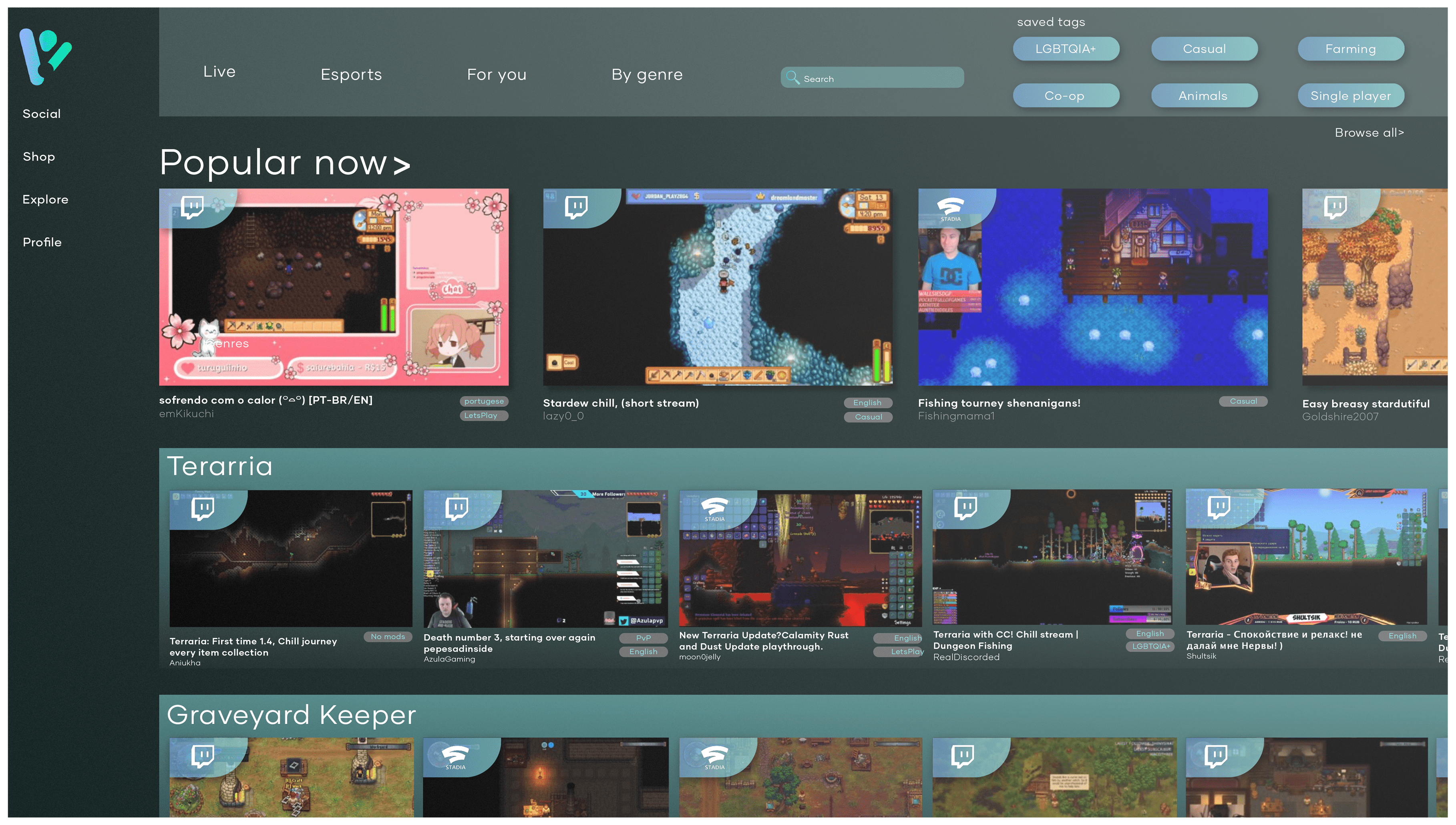Click Stadia icon on second Graveyard Keeper stream

click(455, 757)
